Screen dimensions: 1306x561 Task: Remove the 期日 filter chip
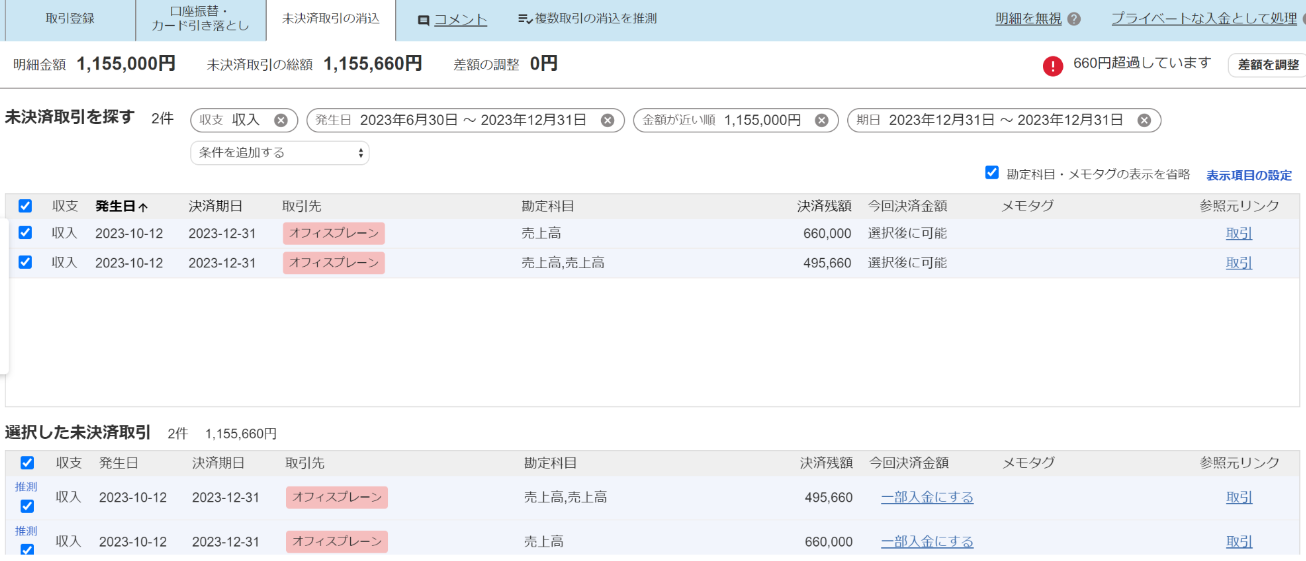[1144, 120]
